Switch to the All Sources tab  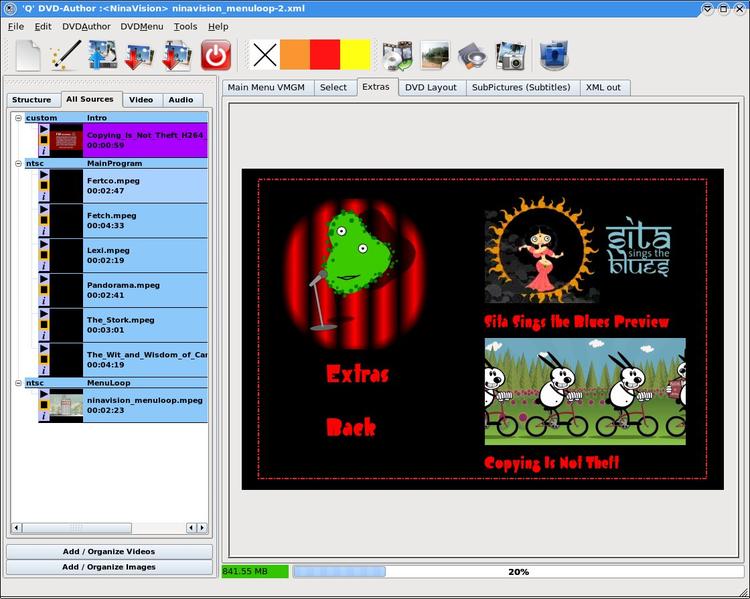pyautogui.click(x=90, y=99)
